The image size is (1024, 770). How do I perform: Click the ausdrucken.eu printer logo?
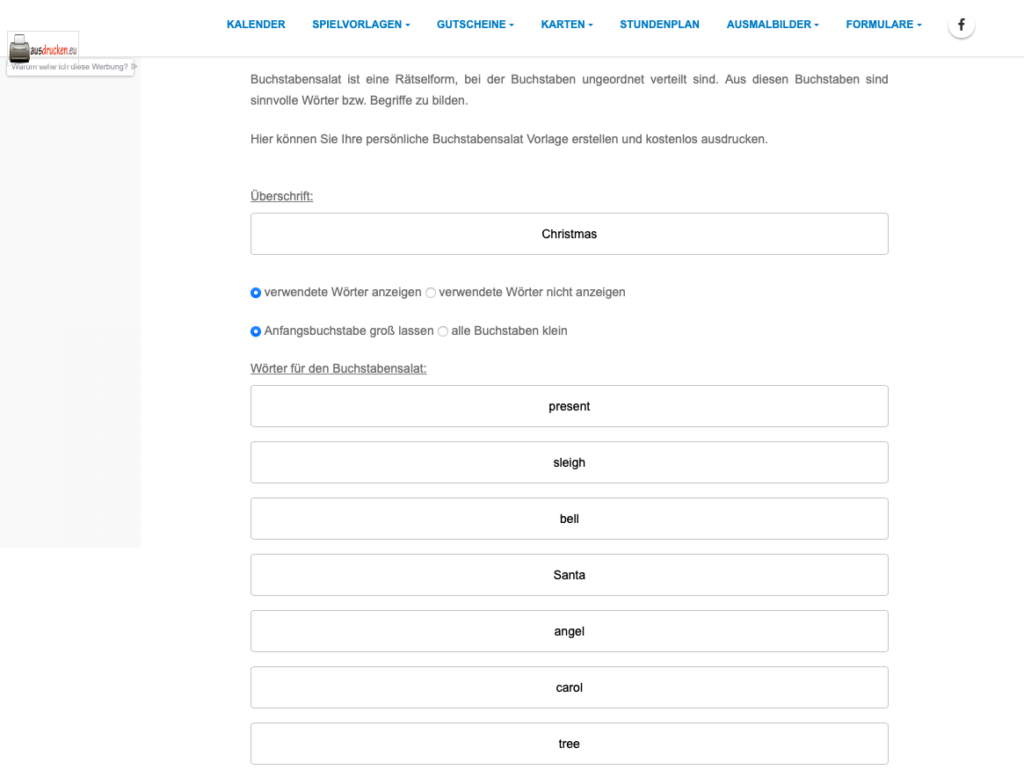[x=43, y=47]
